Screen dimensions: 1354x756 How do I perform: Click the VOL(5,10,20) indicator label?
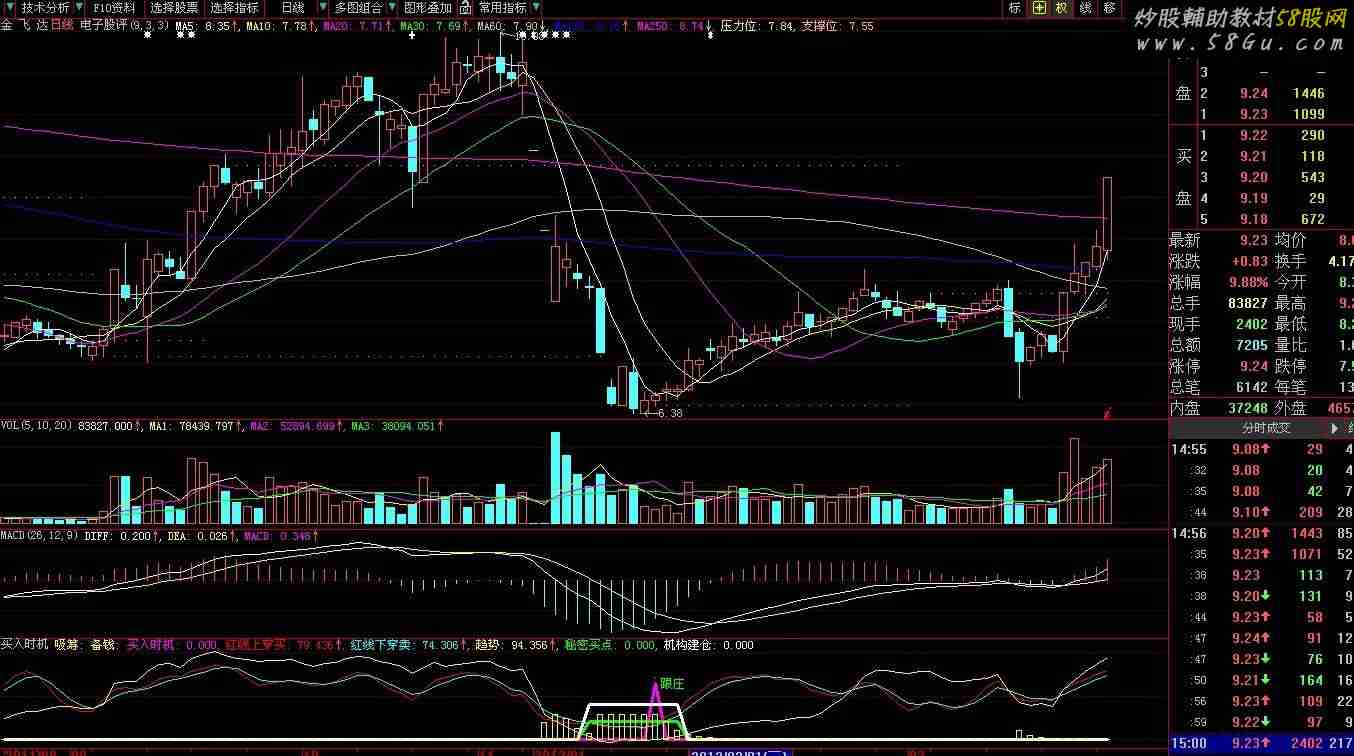coord(37,426)
